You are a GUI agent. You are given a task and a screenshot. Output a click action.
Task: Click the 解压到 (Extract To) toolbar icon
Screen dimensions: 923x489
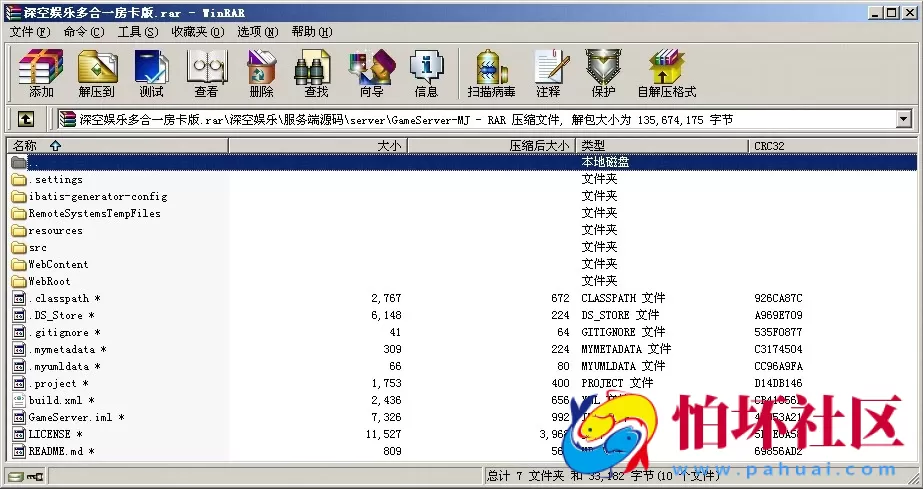coord(97,73)
